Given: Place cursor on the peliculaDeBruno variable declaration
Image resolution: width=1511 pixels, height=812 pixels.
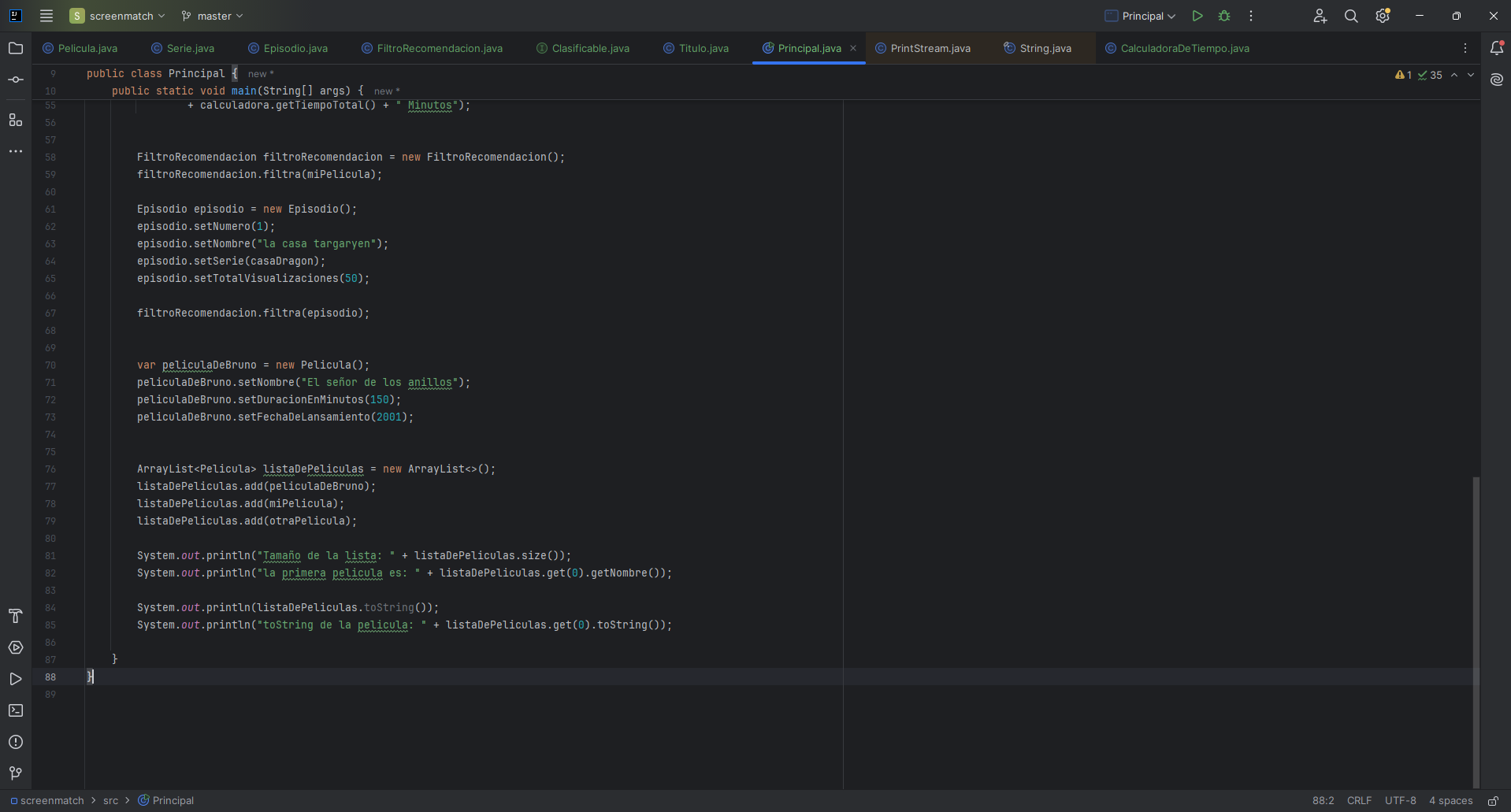Looking at the screenshot, I should pos(210,365).
